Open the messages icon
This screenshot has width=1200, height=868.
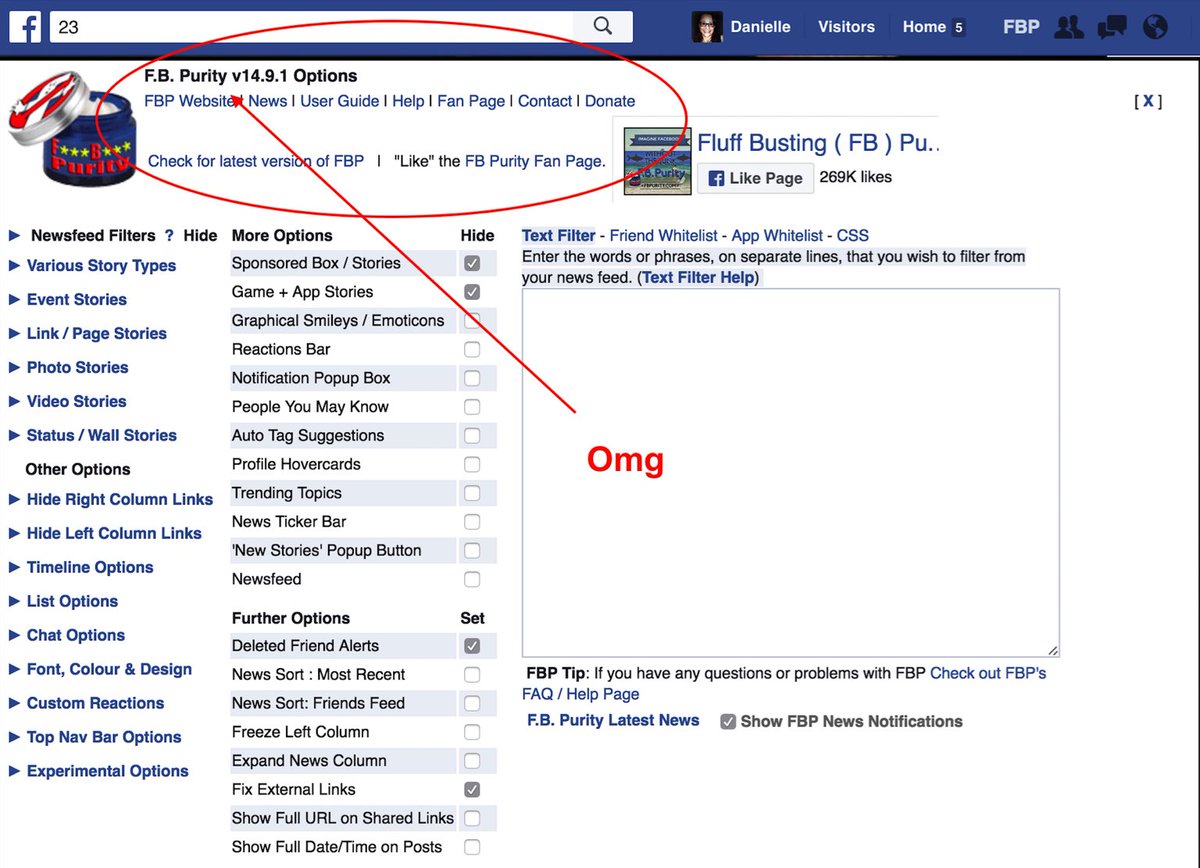pyautogui.click(x=1112, y=27)
